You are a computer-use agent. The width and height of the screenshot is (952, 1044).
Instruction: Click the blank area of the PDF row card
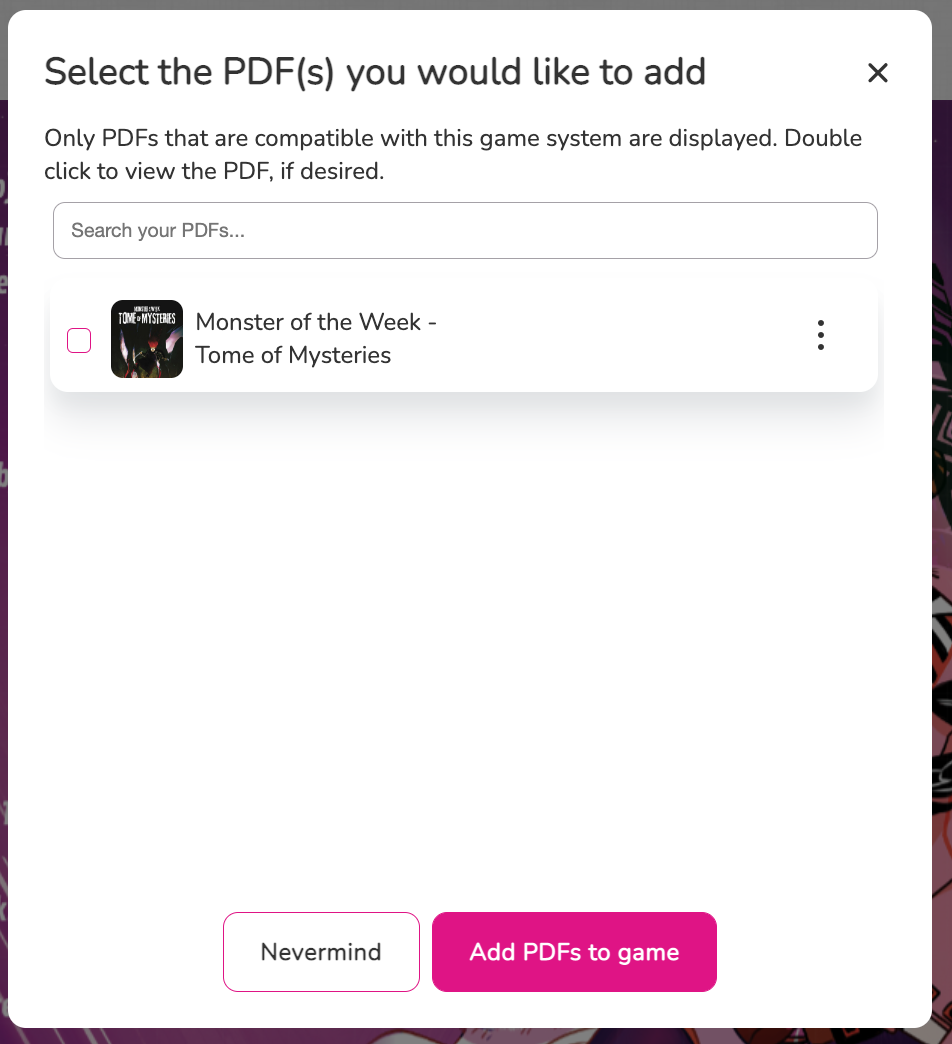pos(620,338)
